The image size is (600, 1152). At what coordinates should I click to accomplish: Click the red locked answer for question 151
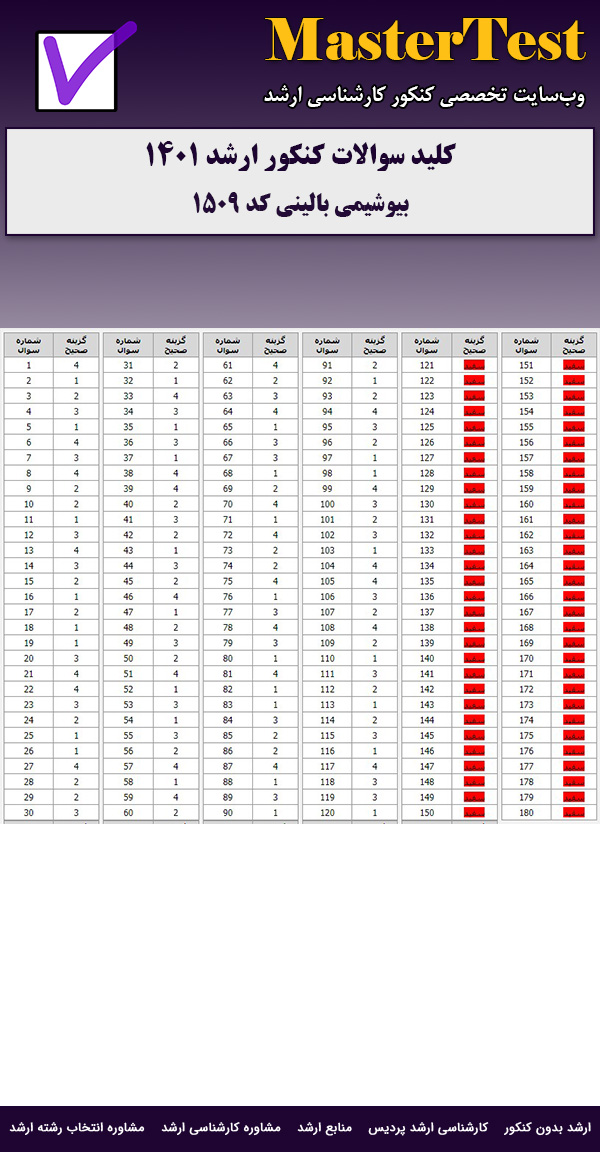coord(574,366)
